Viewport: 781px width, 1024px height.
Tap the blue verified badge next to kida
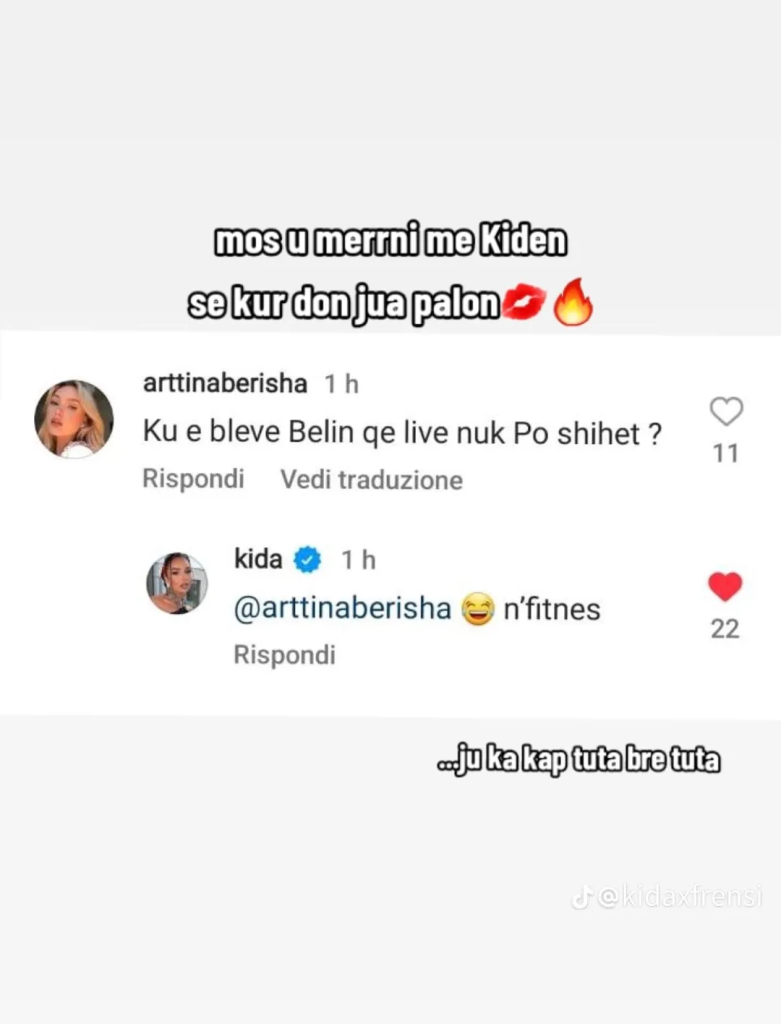[x=307, y=560]
